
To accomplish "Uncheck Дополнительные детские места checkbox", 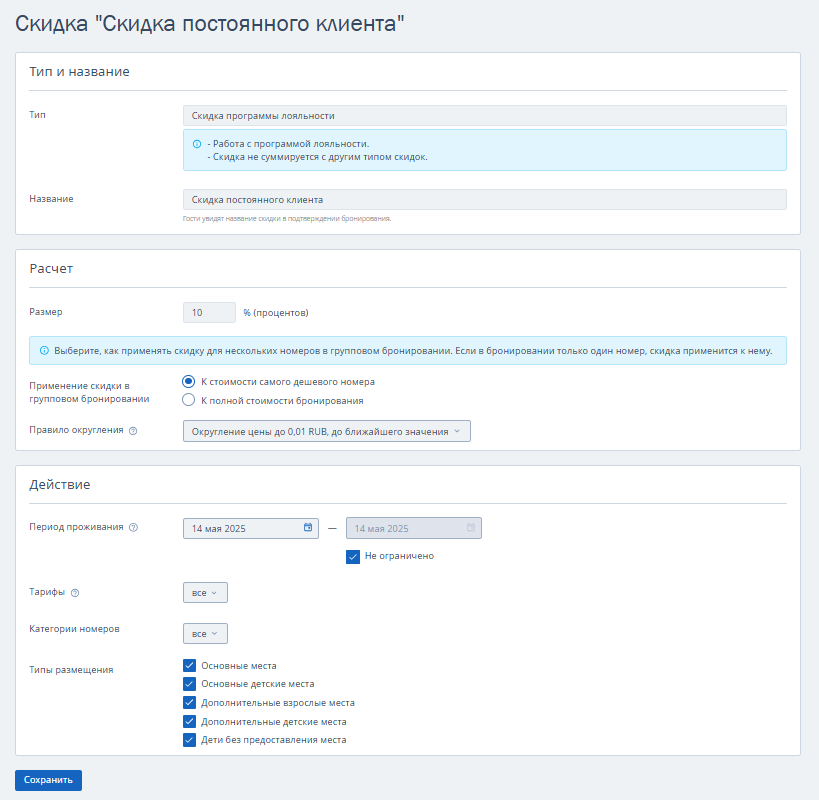I will click(190, 722).
